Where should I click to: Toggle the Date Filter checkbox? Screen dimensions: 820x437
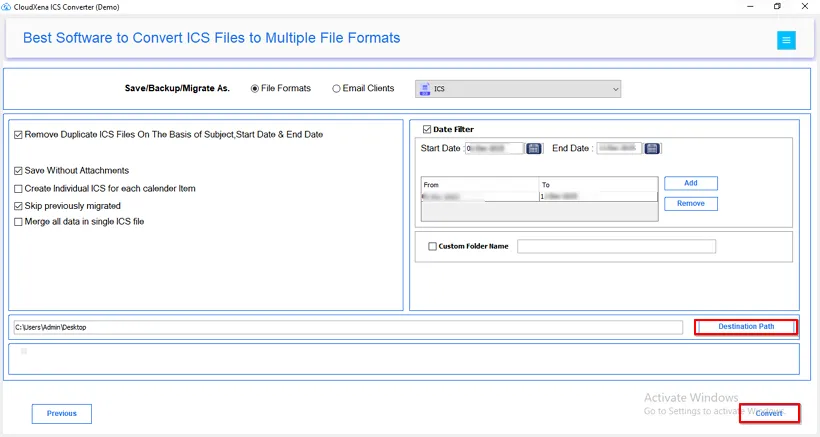[x=427, y=129]
